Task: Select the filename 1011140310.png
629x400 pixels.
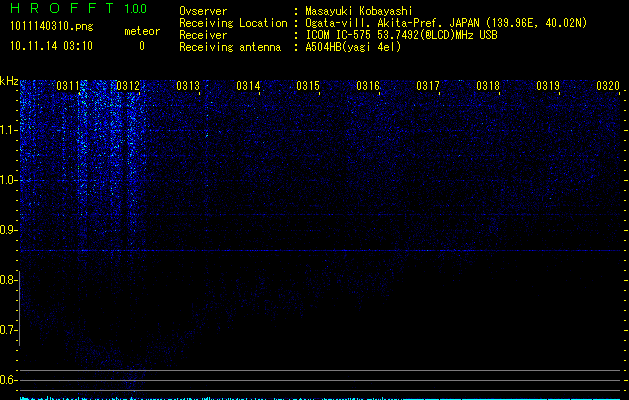Action: (52, 26)
